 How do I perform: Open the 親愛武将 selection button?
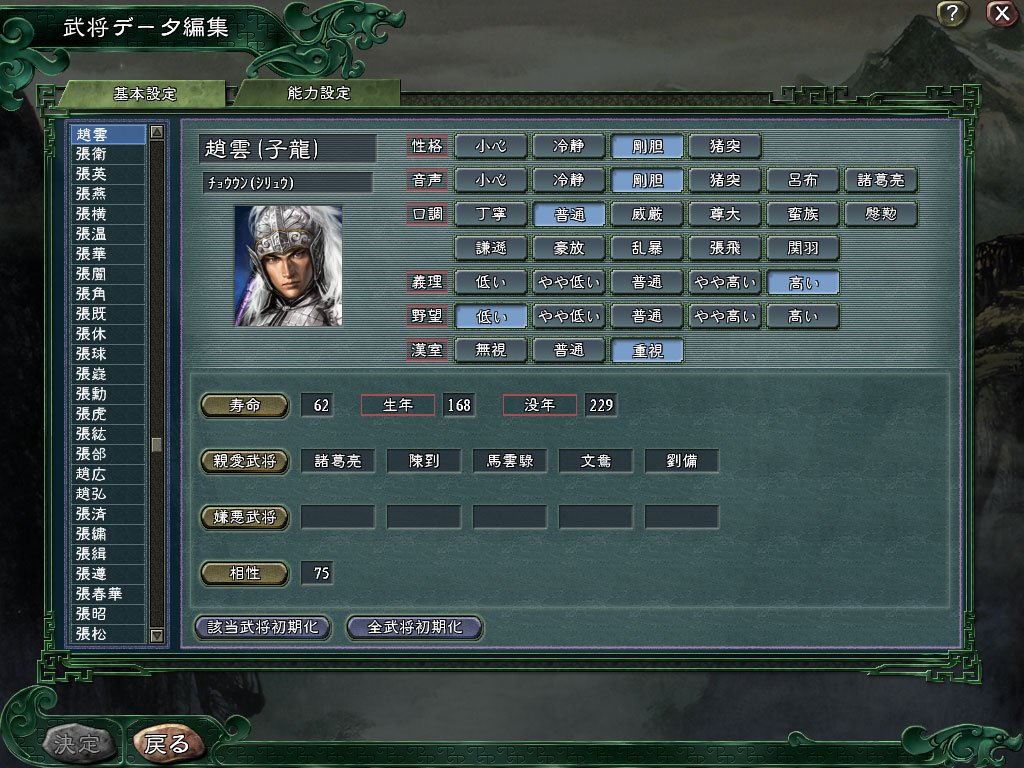pyautogui.click(x=244, y=461)
